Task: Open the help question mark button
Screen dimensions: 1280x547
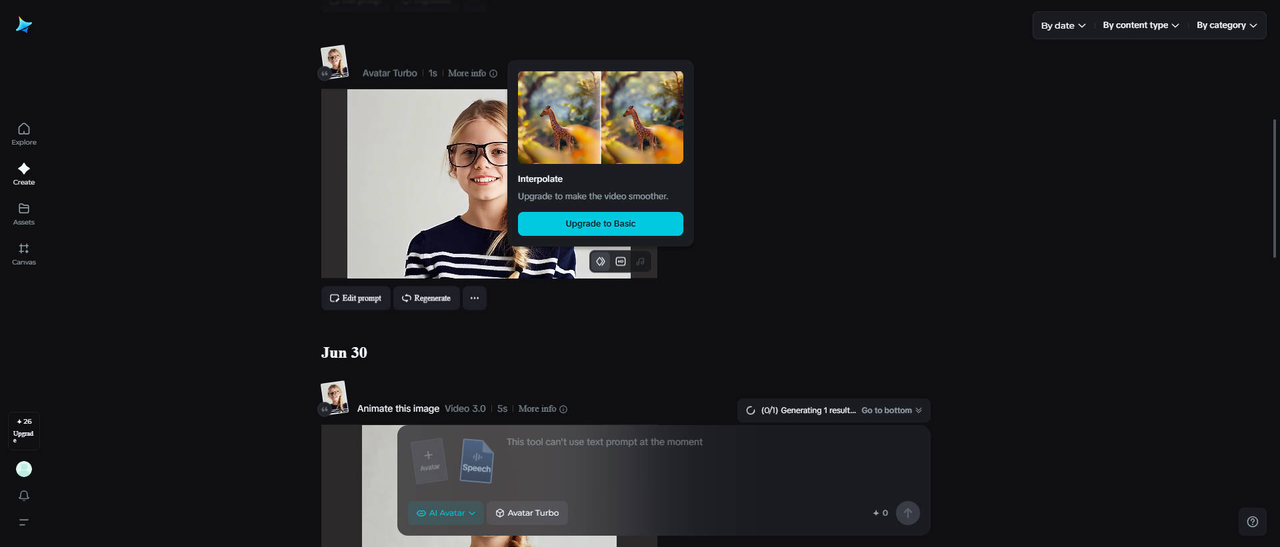Action: tap(1252, 521)
